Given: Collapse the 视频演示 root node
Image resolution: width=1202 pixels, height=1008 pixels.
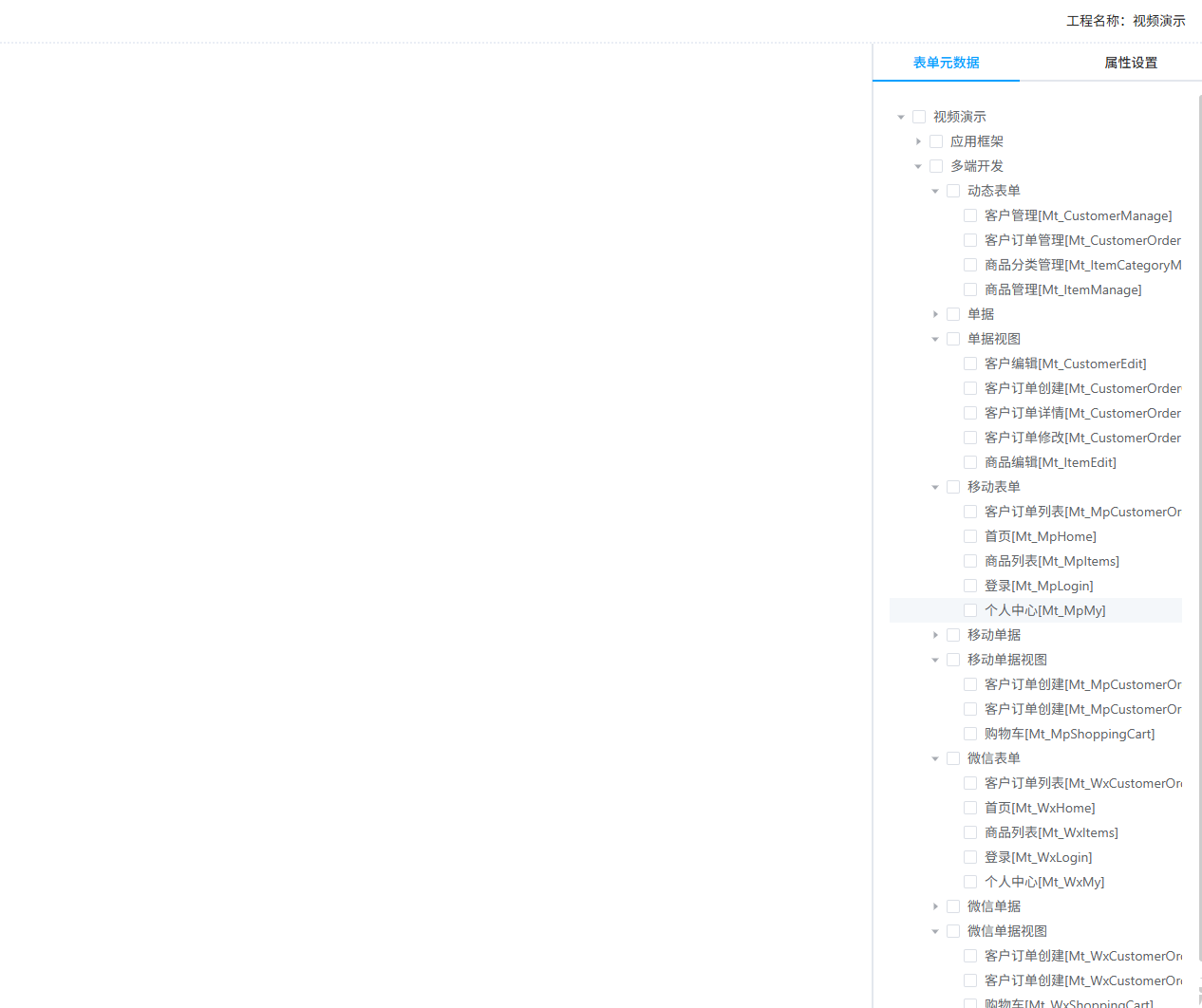Looking at the screenshot, I should [901, 117].
